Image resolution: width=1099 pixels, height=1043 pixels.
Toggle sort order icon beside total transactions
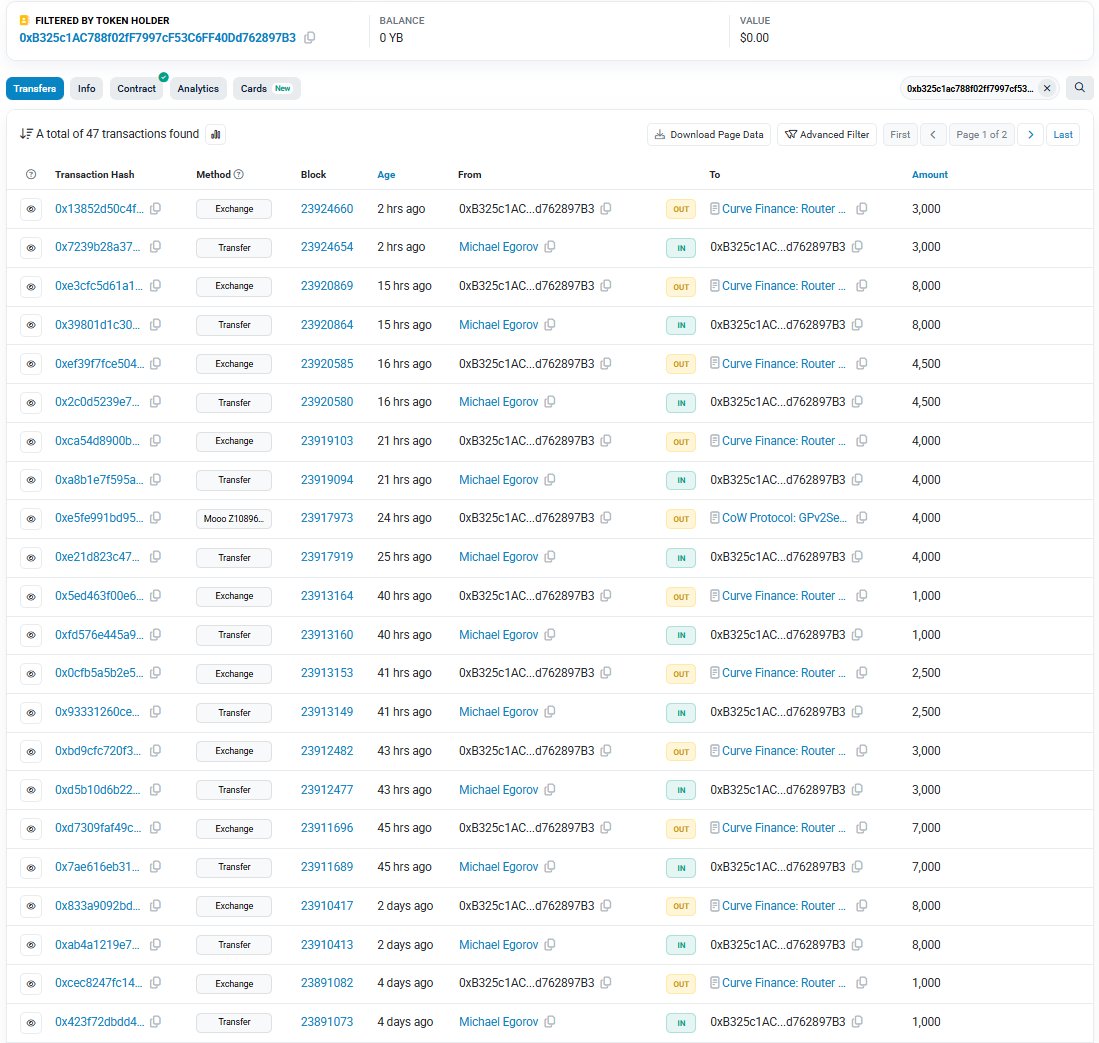[26, 134]
